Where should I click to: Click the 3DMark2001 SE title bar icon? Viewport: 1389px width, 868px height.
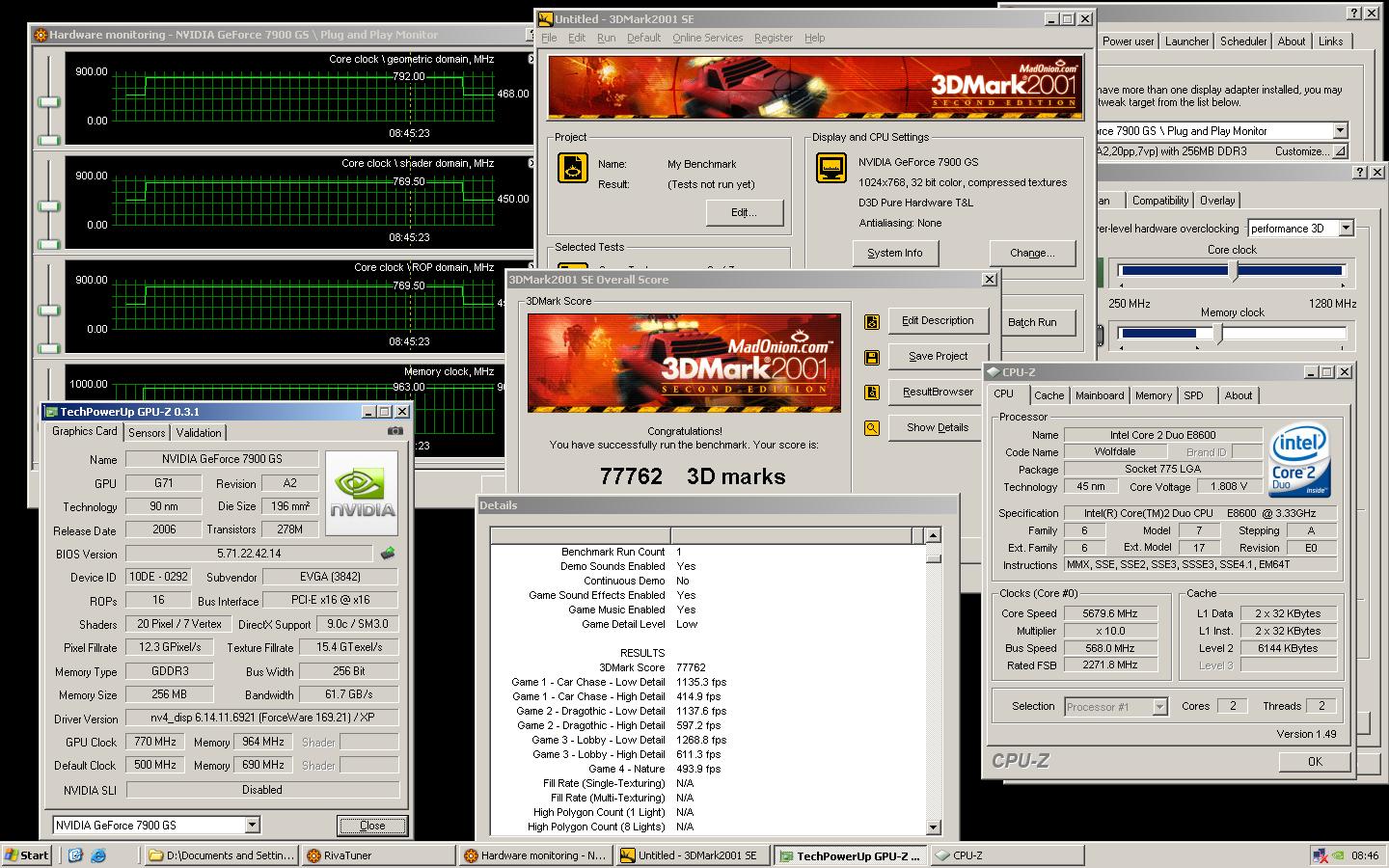click(x=546, y=18)
